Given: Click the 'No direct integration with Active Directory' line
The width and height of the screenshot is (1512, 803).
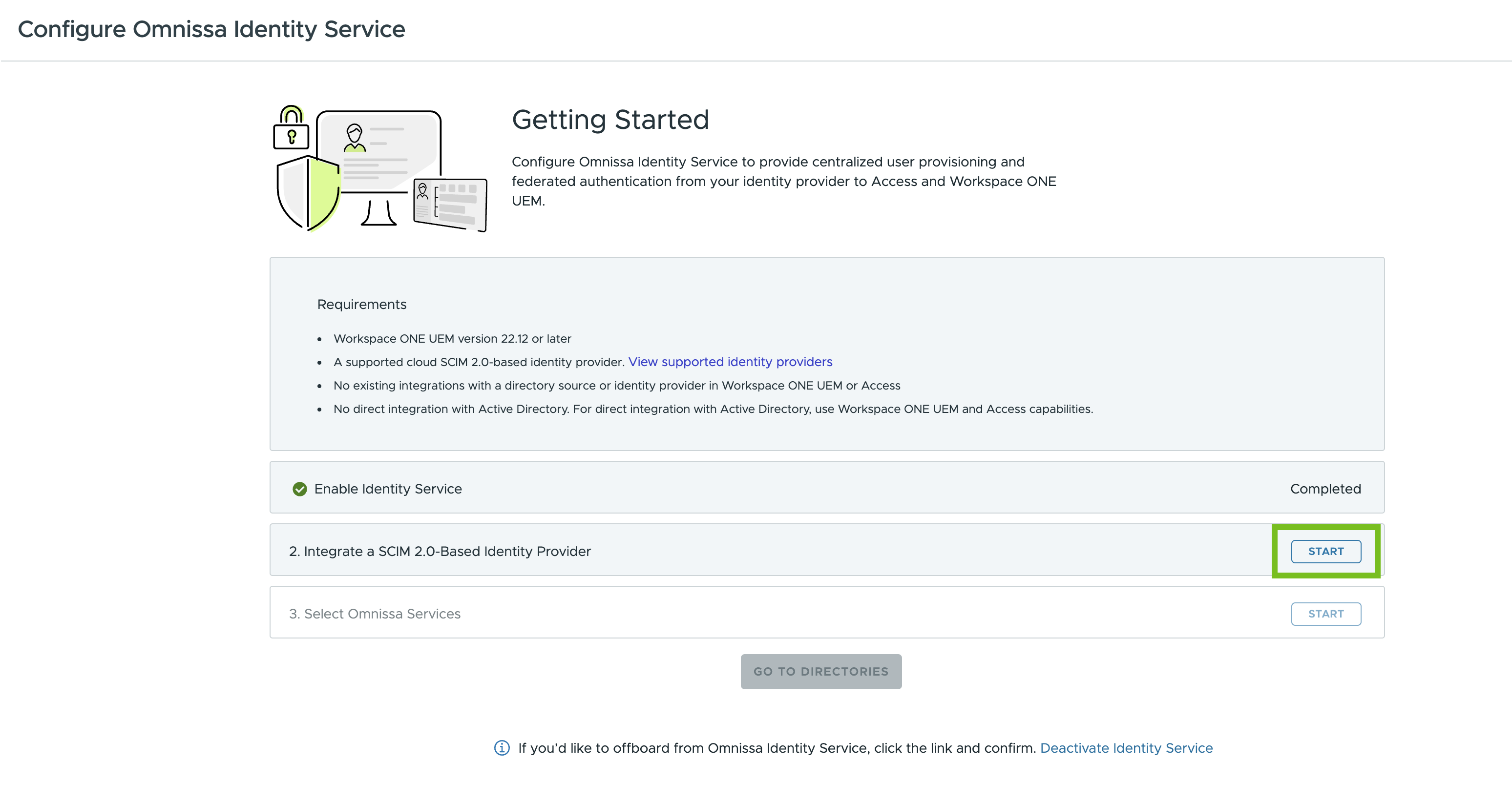Looking at the screenshot, I should [713, 409].
